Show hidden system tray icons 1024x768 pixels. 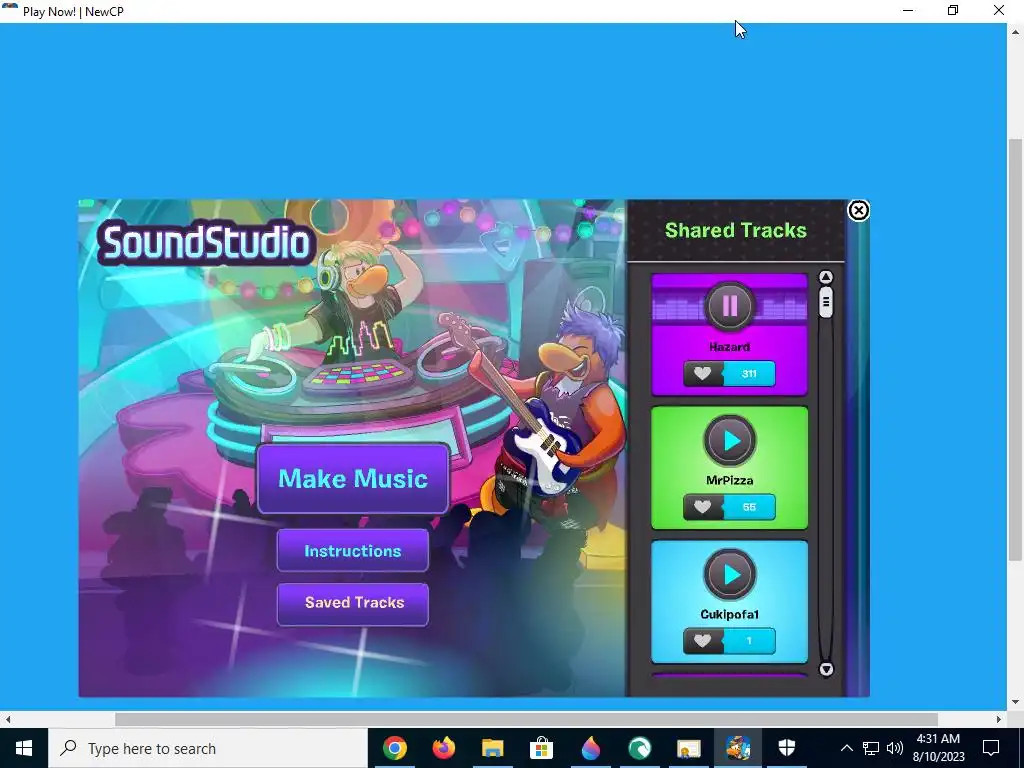click(846, 748)
